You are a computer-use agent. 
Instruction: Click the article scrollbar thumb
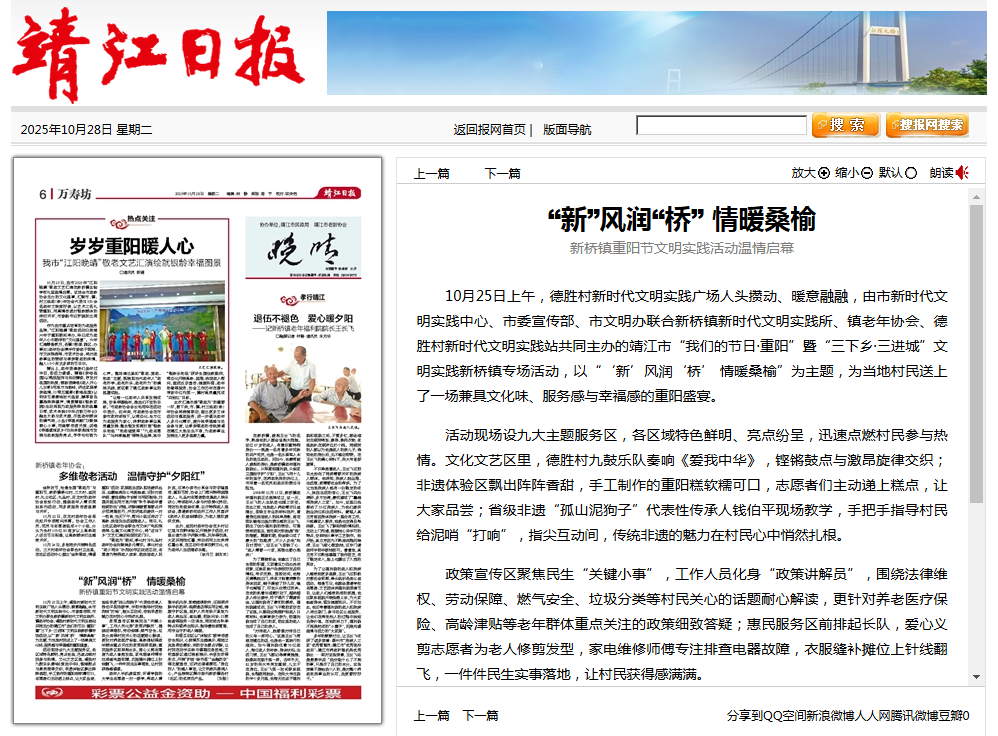tap(977, 350)
